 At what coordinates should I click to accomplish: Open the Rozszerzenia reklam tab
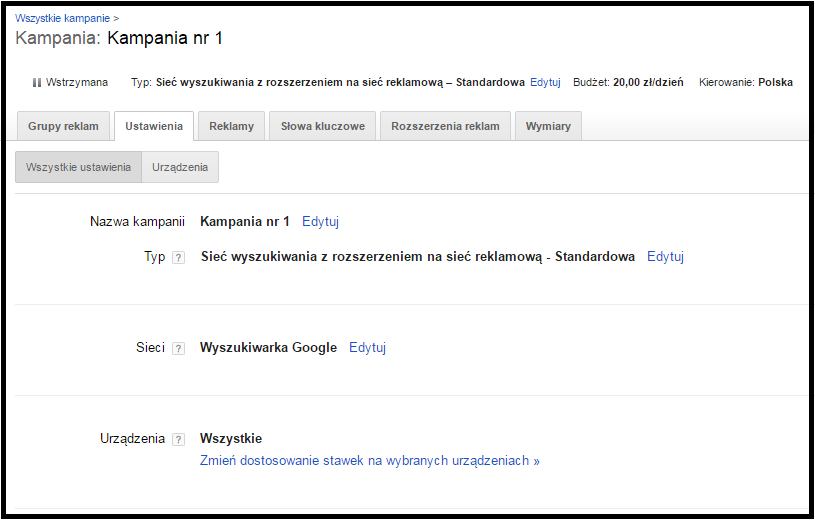(445, 126)
